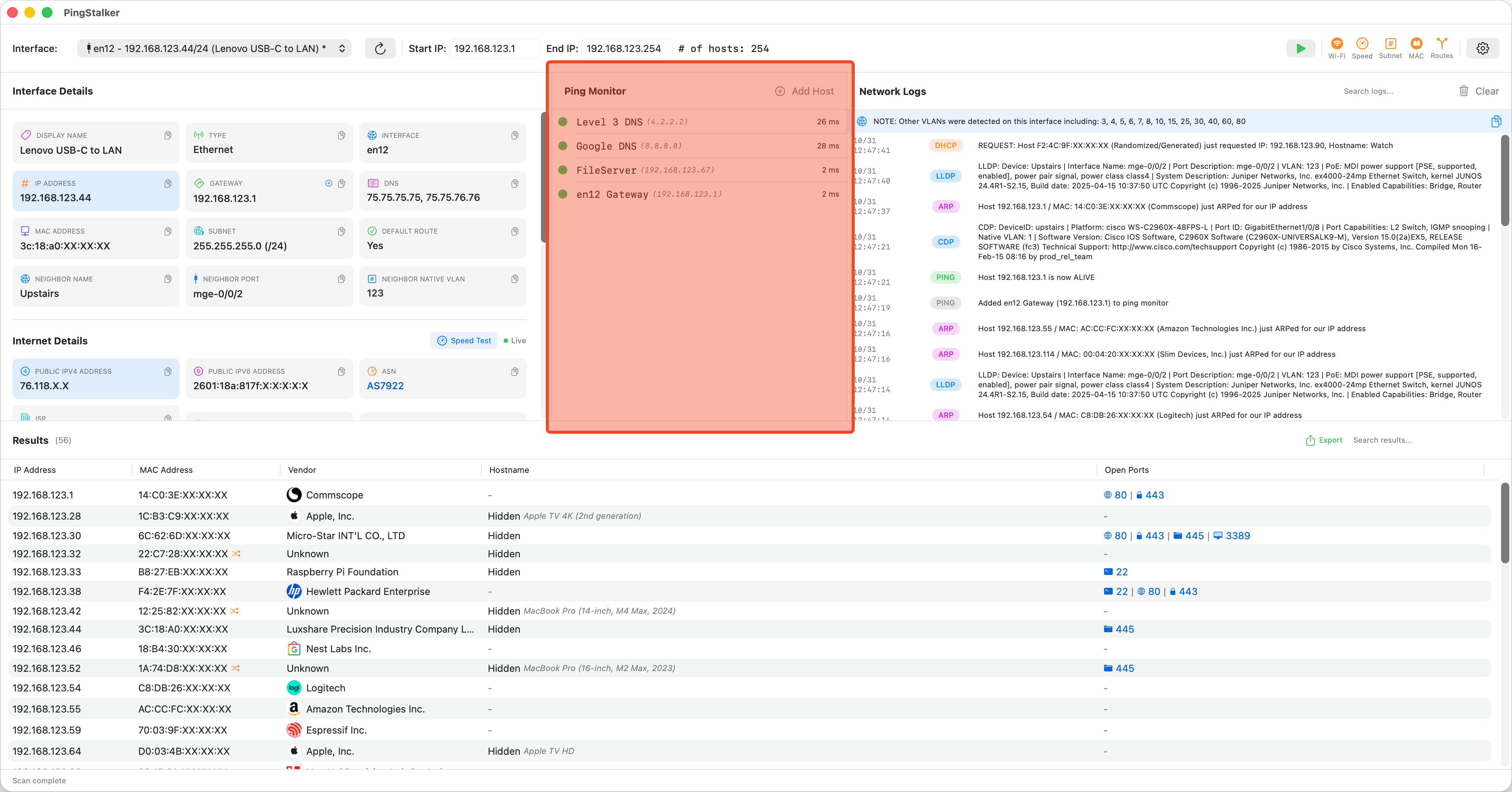Open settings with the gear icon
1512x792 pixels.
pyautogui.click(x=1483, y=48)
